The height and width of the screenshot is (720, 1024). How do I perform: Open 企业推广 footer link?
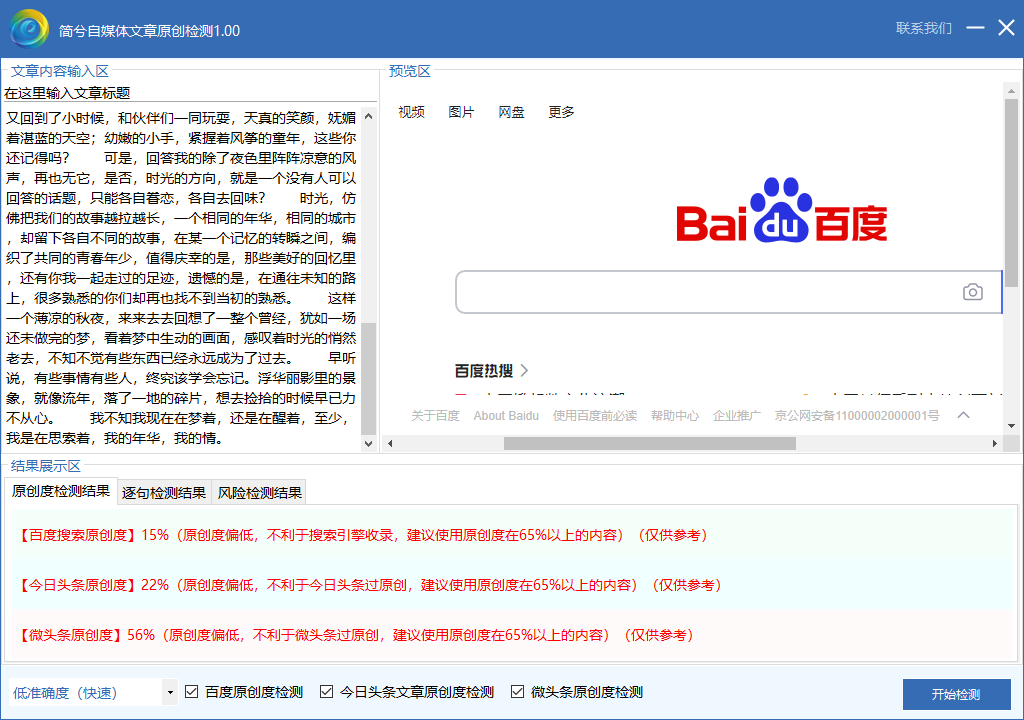737,416
